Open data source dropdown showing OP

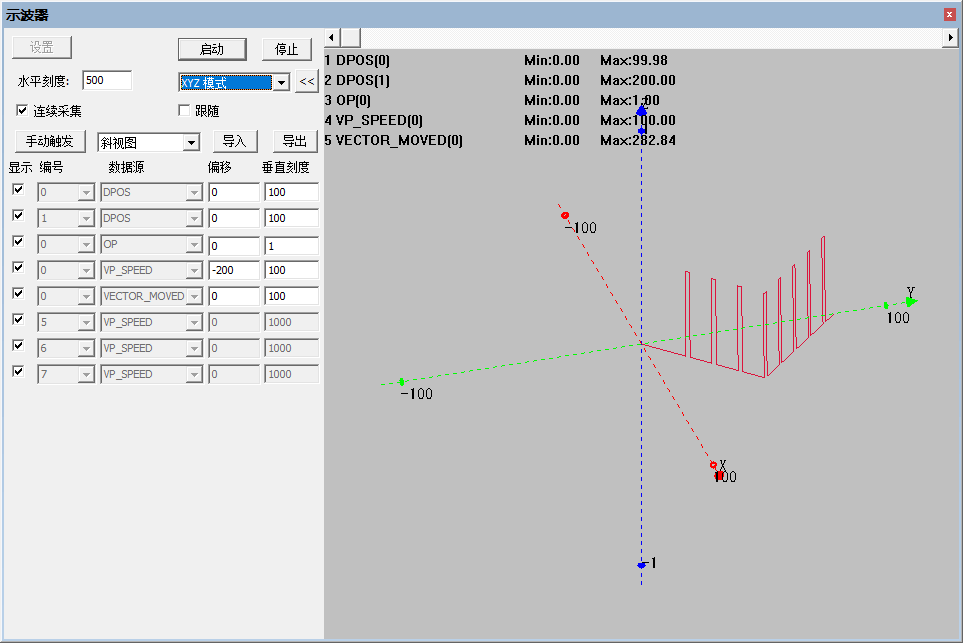194,244
